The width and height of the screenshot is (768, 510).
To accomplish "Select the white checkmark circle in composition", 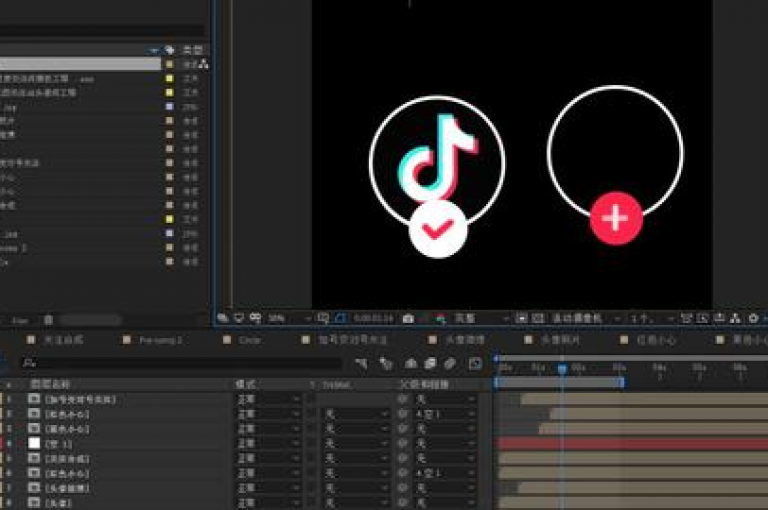I will 438,229.
